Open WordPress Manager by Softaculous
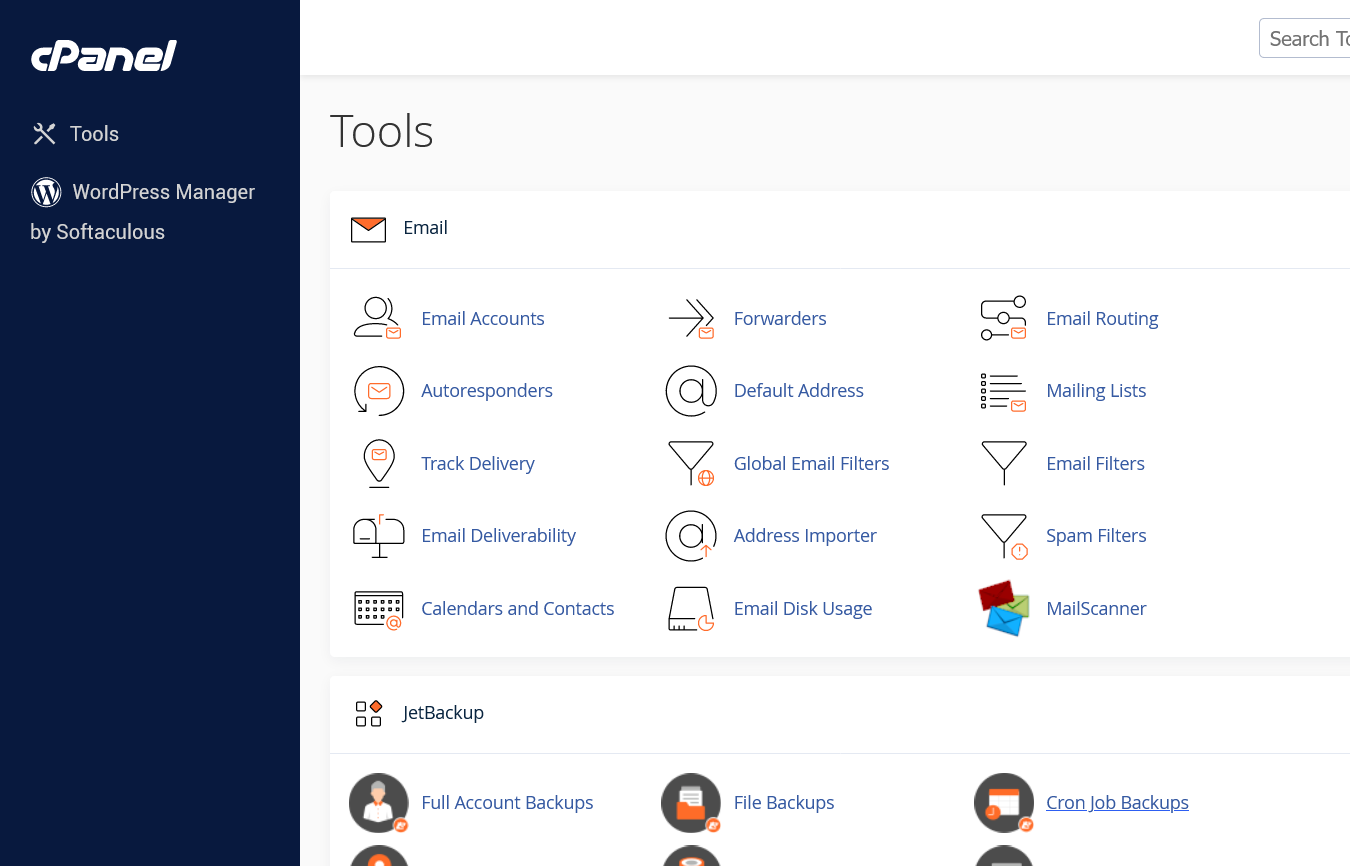This screenshot has height=866, width=1350. coord(162,192)
